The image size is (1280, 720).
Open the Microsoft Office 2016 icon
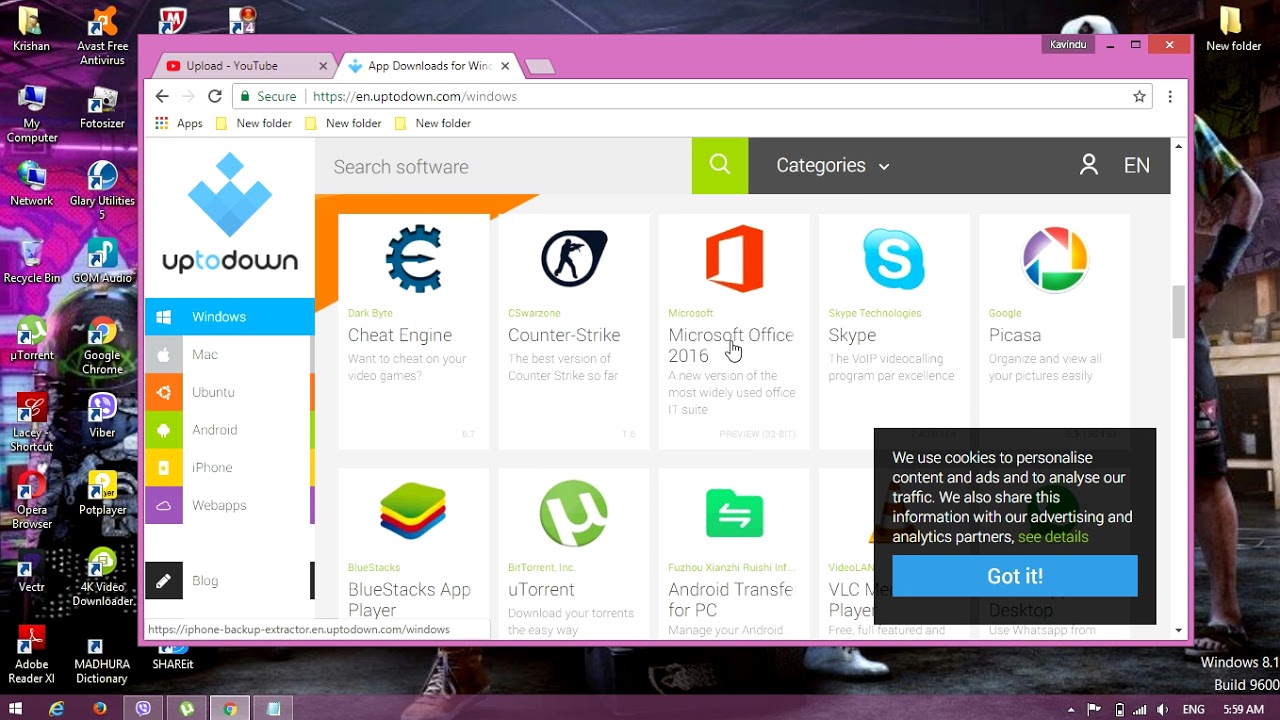(x=734, y=258)
